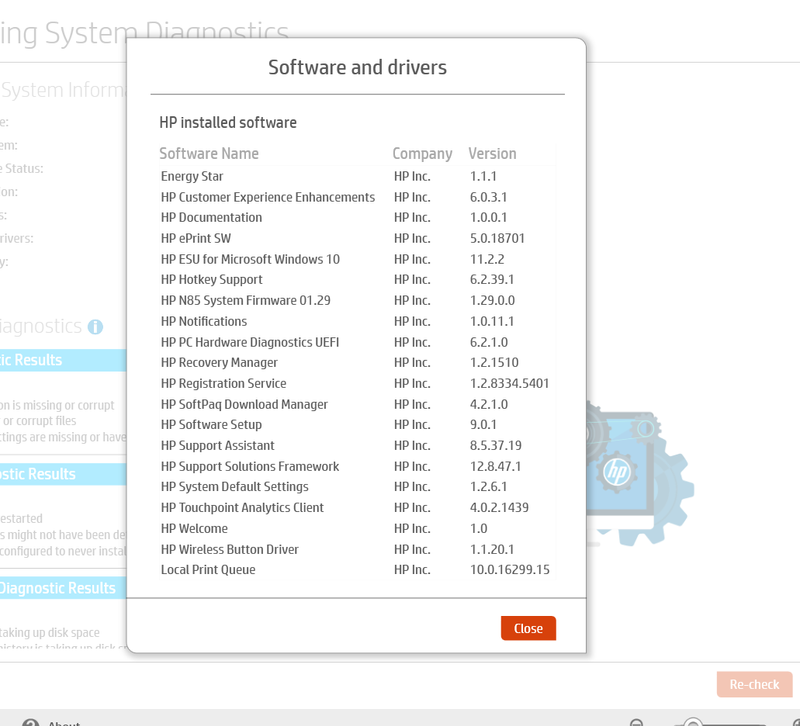
Task: Click the Version column header
Action: (x=492, y=154)
